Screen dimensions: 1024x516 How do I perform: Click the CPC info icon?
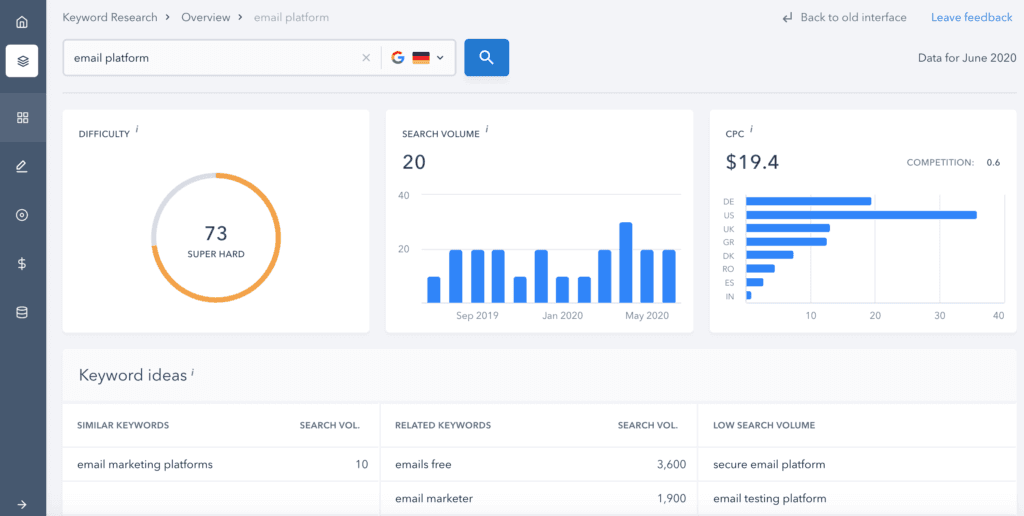(x=751, y=130)
